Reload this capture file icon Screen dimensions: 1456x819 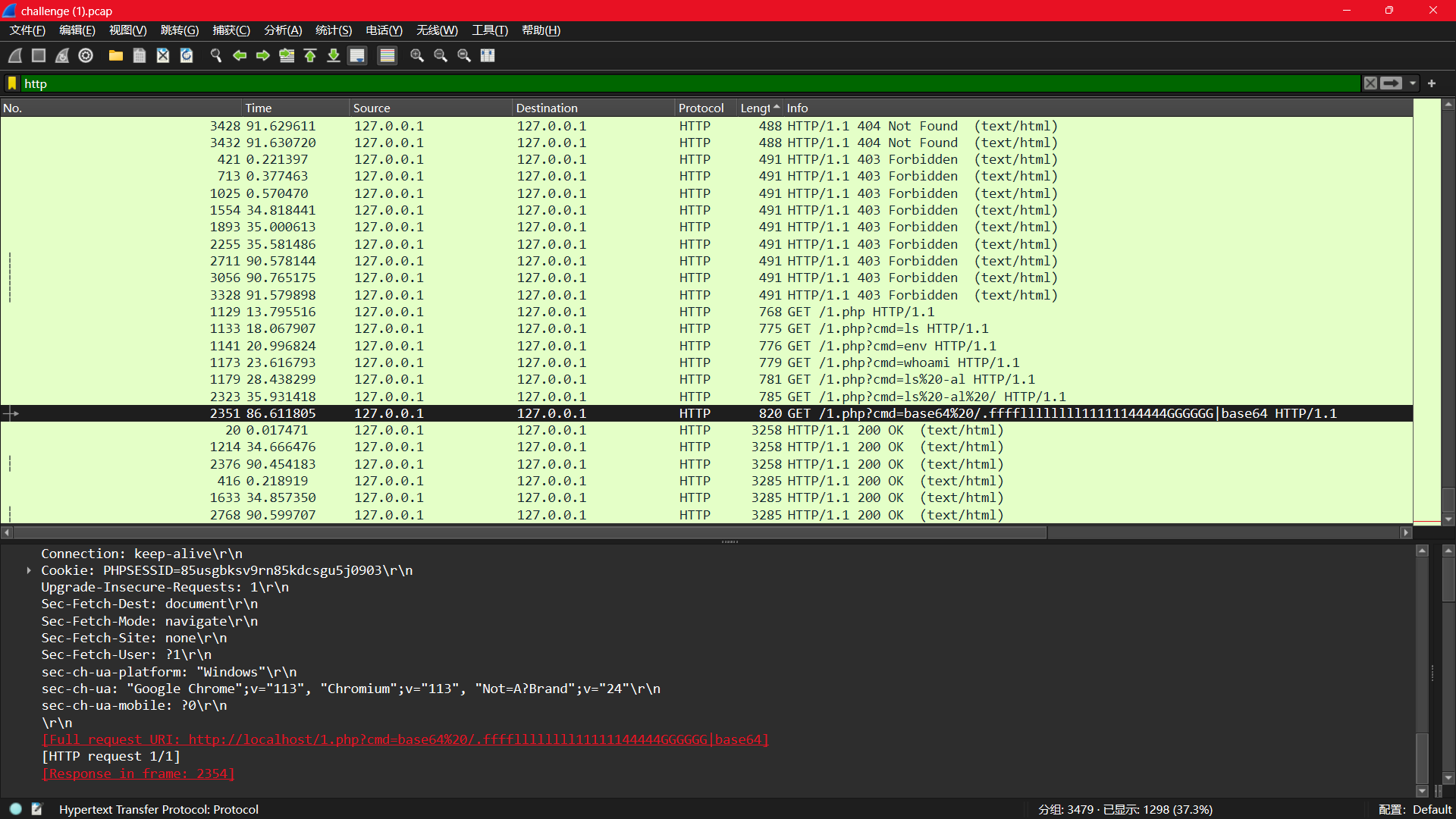point(187,55)
